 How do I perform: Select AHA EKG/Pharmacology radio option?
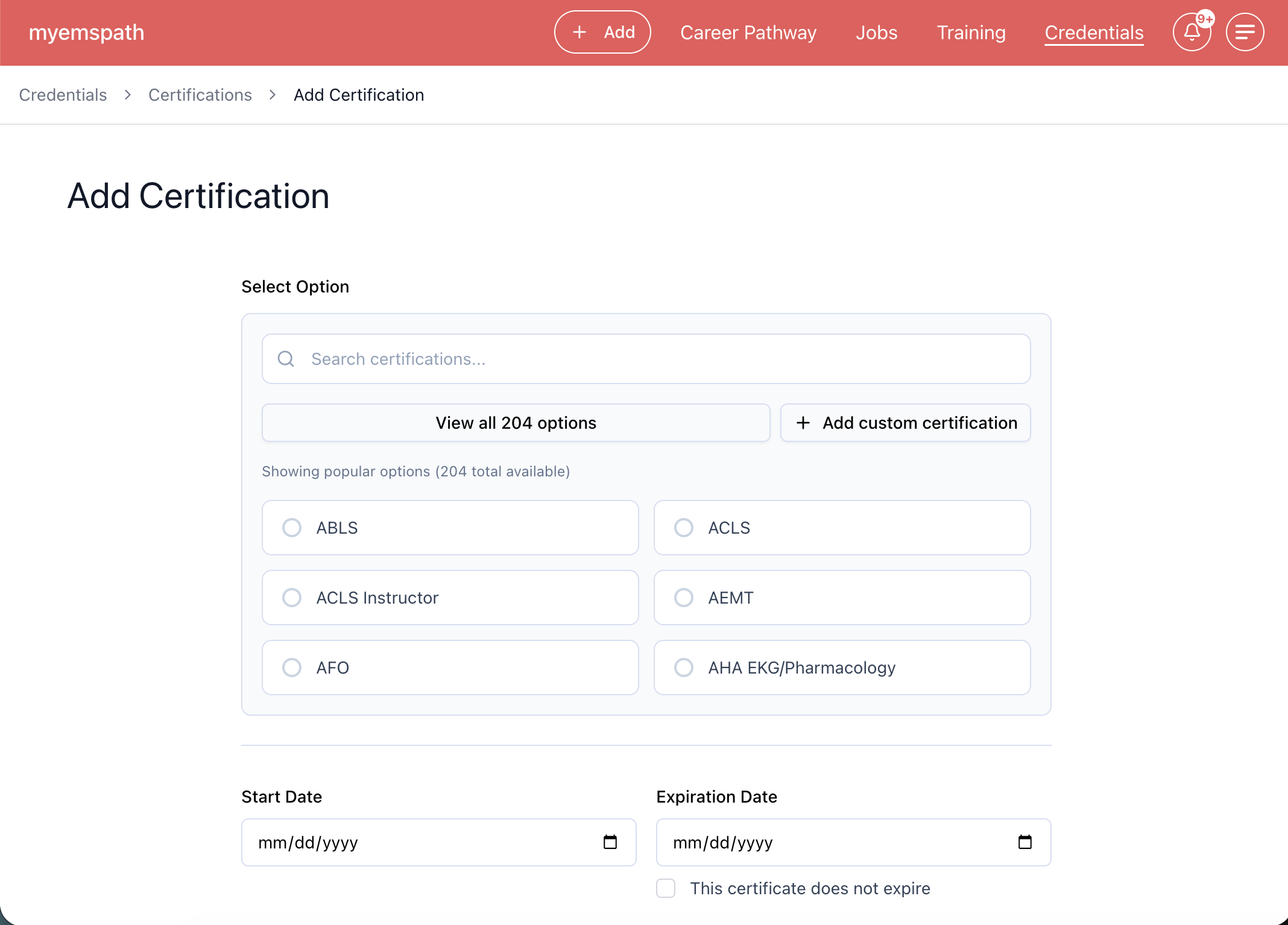coord(684,668)
